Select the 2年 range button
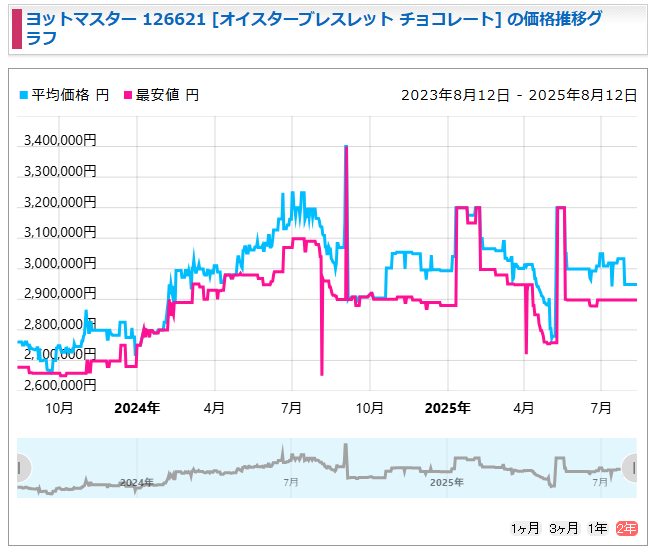The image size is (658, 552). click(626, 528)
